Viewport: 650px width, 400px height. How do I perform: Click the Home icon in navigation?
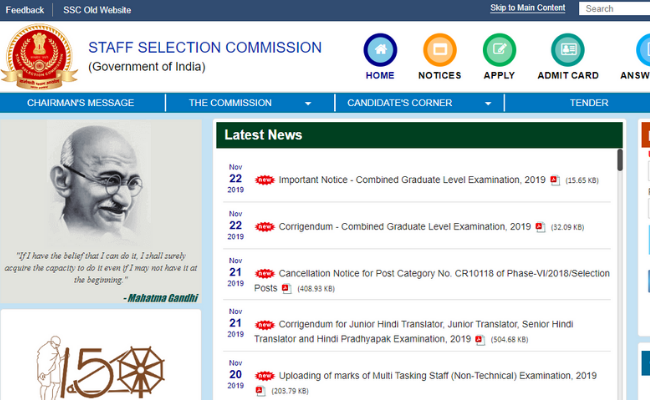(380, 50)
